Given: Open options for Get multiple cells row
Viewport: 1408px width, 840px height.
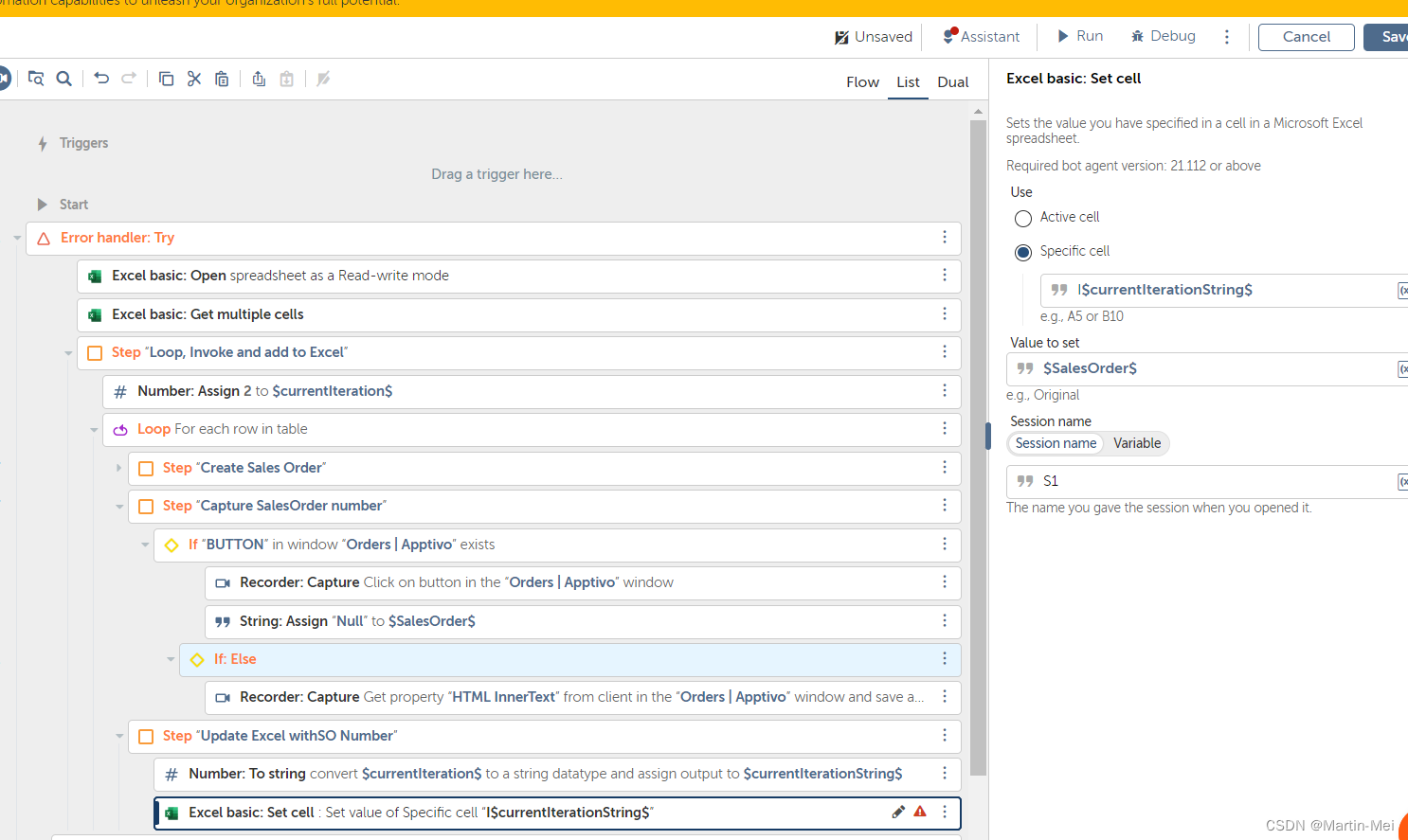Looking at the screenshot, I should tap(945, 313).
